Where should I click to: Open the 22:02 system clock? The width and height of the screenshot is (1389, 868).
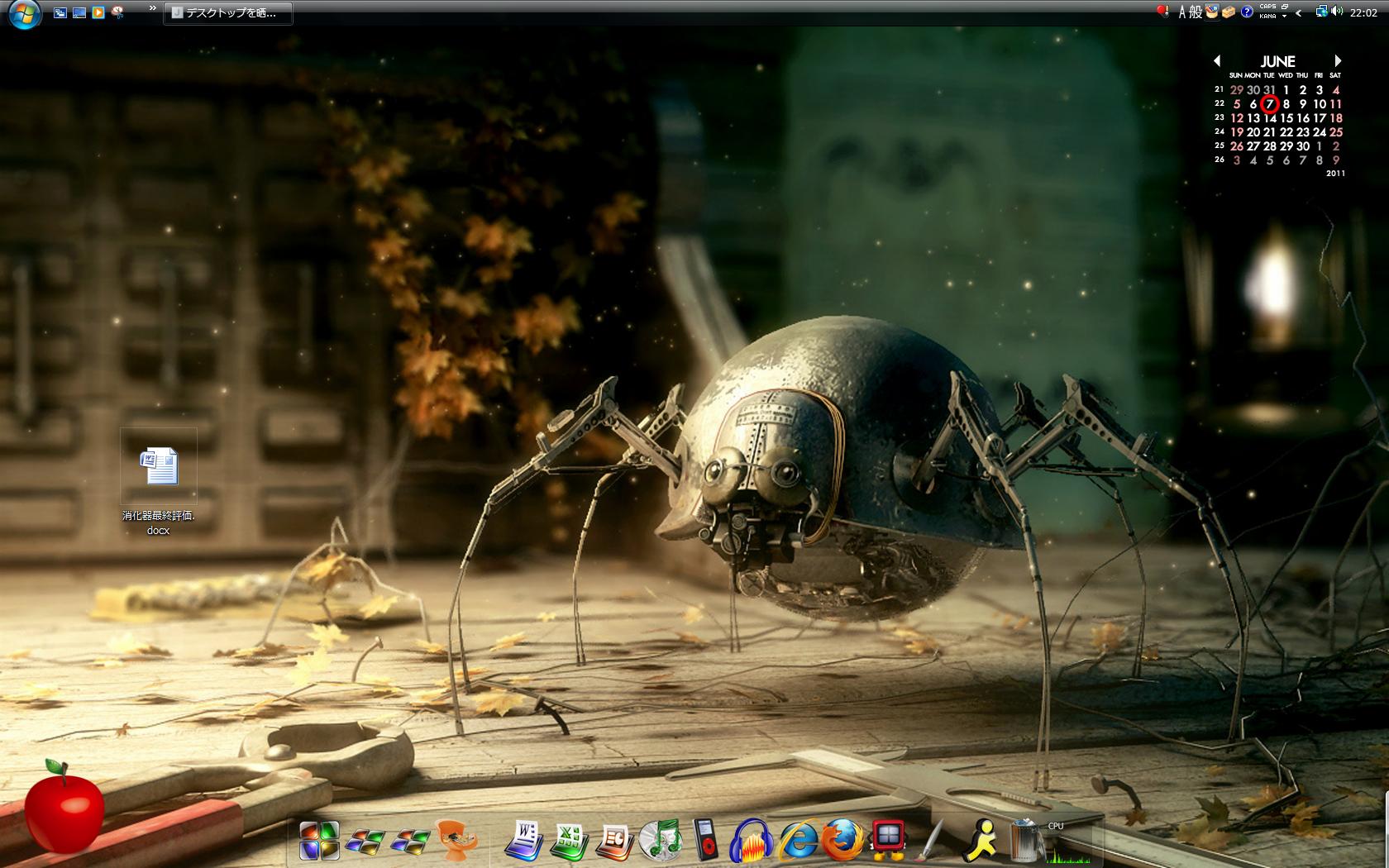tap(1363, 12)
